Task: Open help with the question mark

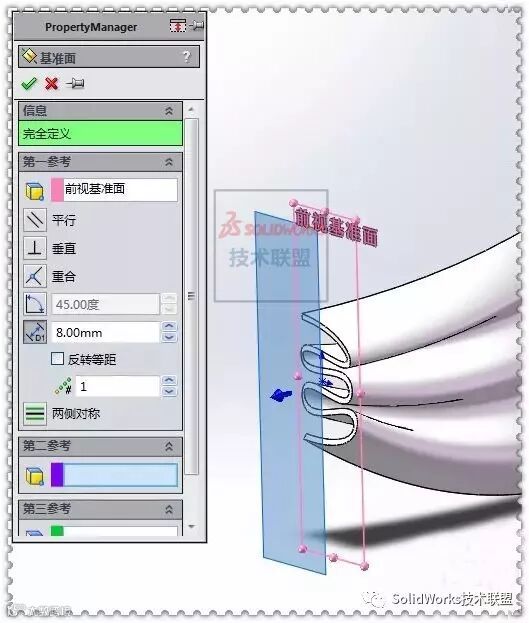Action: [186, 58]
